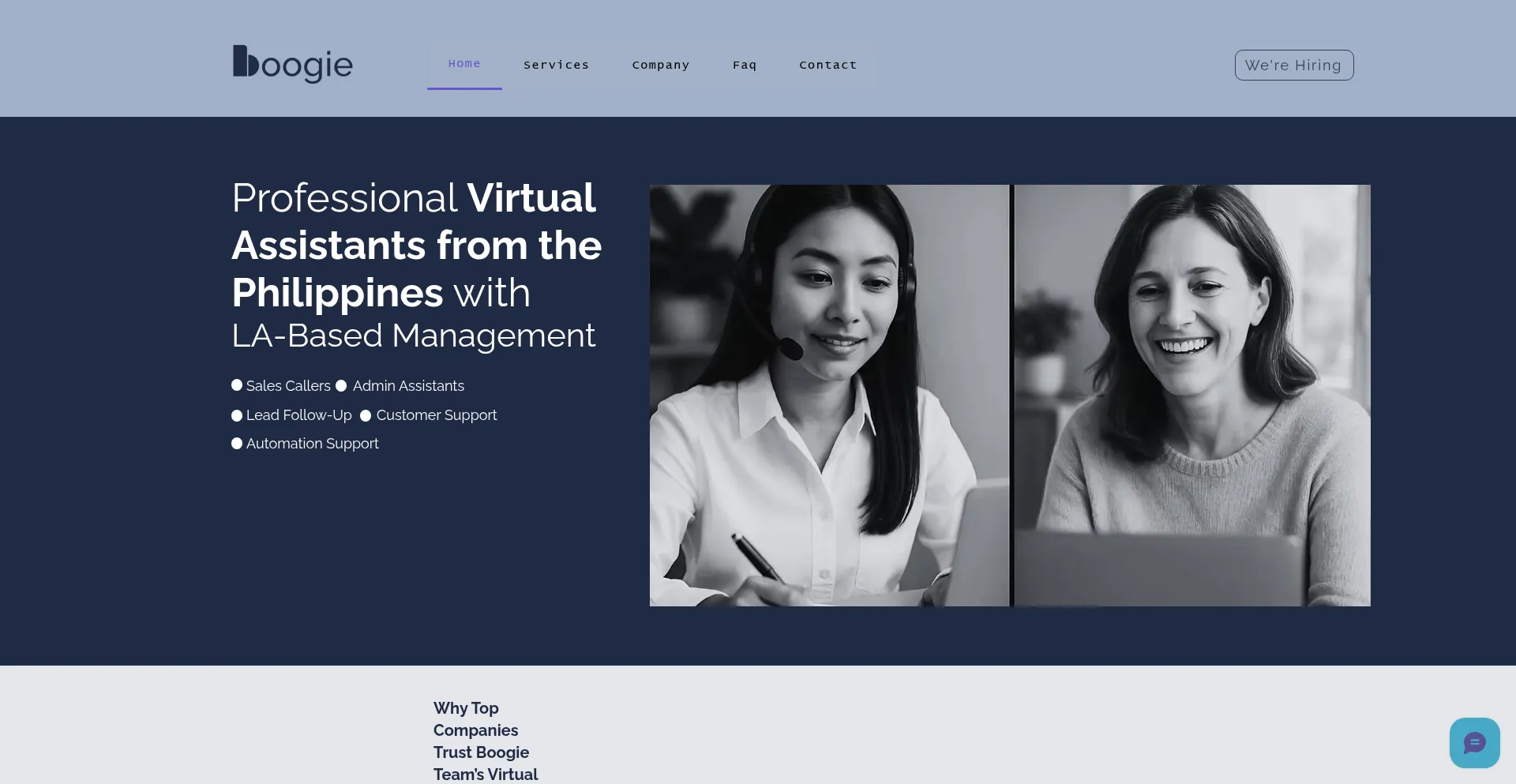Click the LA-Based Management text
Viewport: 1516px width, 784px height.
(x=413, y=336)
